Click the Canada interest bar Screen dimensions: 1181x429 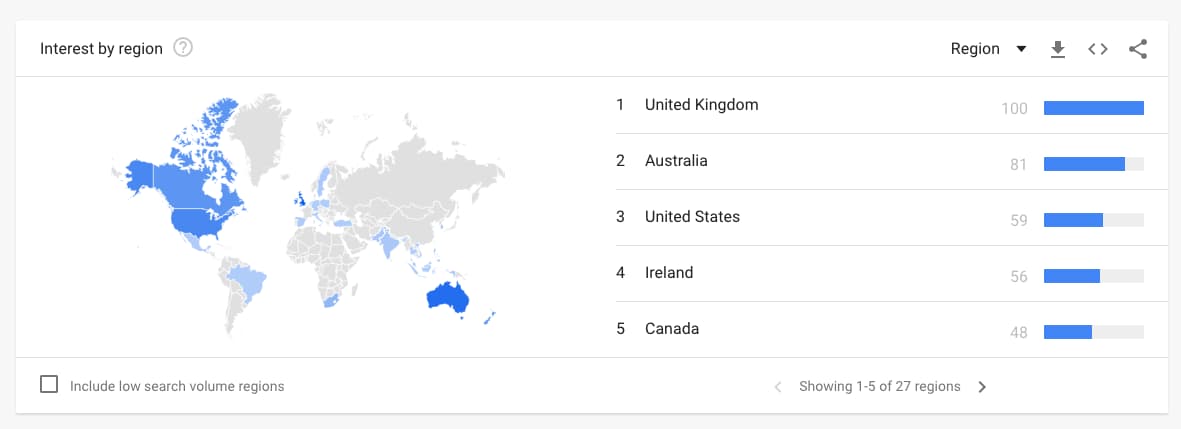click(x=1068, y=332)
